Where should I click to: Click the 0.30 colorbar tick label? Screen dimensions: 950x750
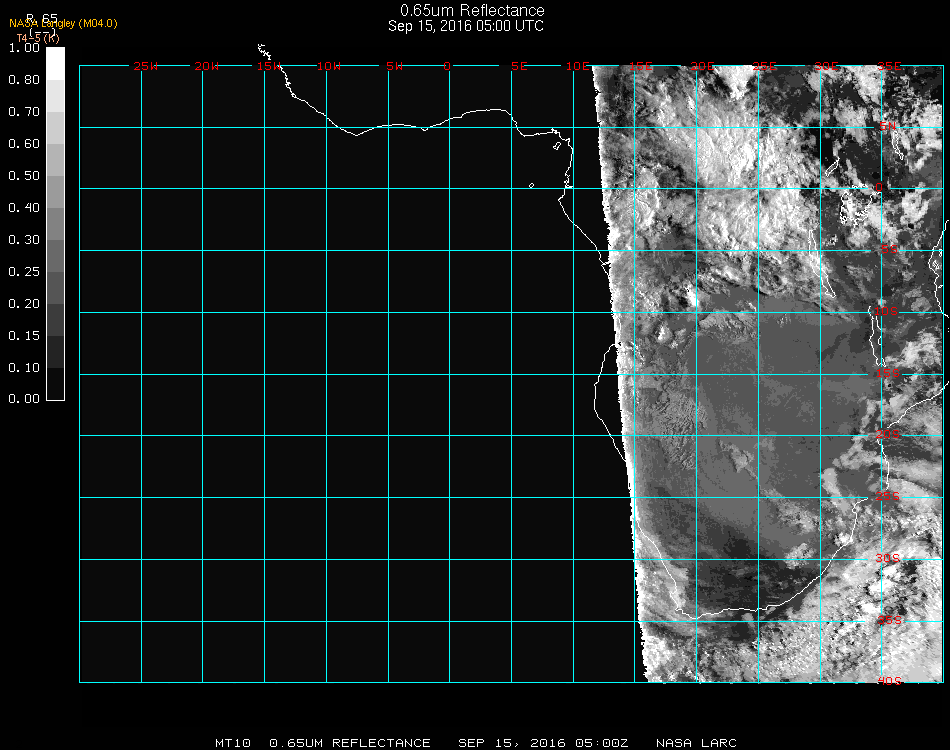(x=23, y=240)
